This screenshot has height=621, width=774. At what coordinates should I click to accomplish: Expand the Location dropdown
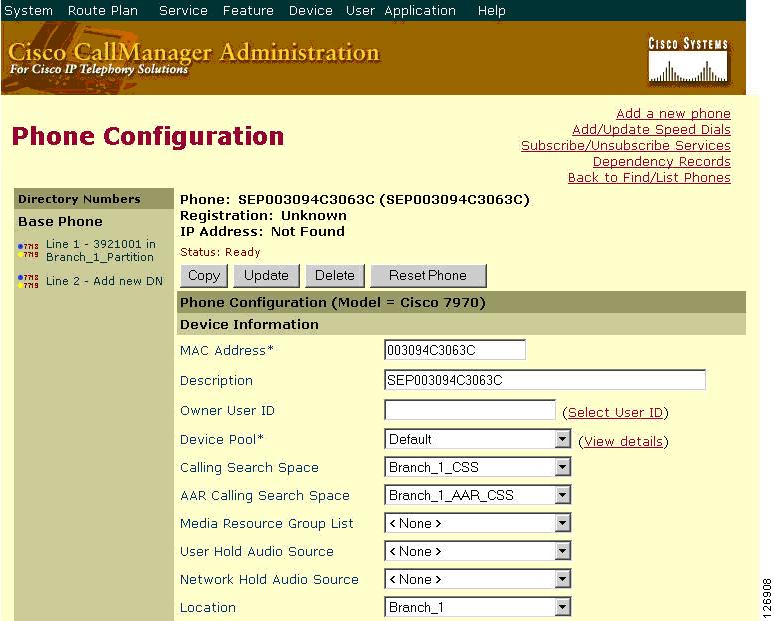(562, 608)
